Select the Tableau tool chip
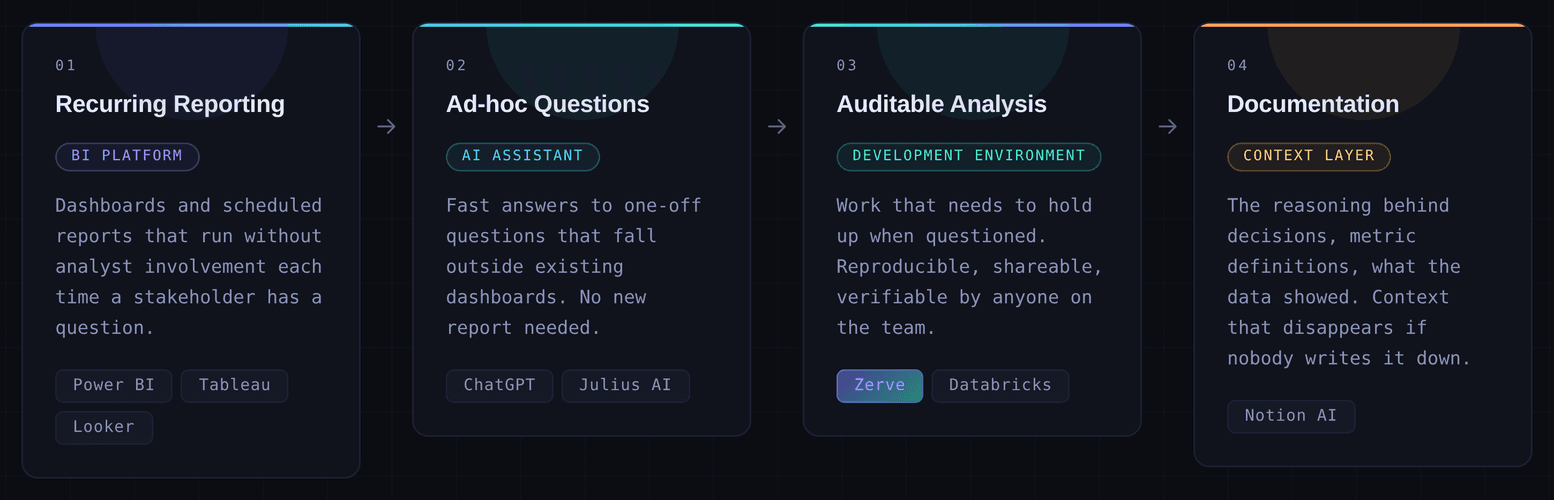The image size is (1554, 500). [x=234, y=386]
